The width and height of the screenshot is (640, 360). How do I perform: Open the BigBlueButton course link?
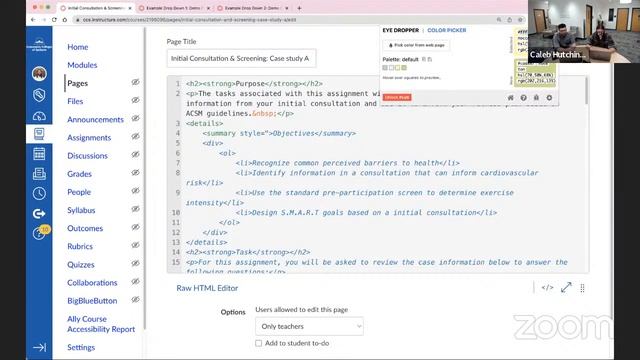(92, 301)
